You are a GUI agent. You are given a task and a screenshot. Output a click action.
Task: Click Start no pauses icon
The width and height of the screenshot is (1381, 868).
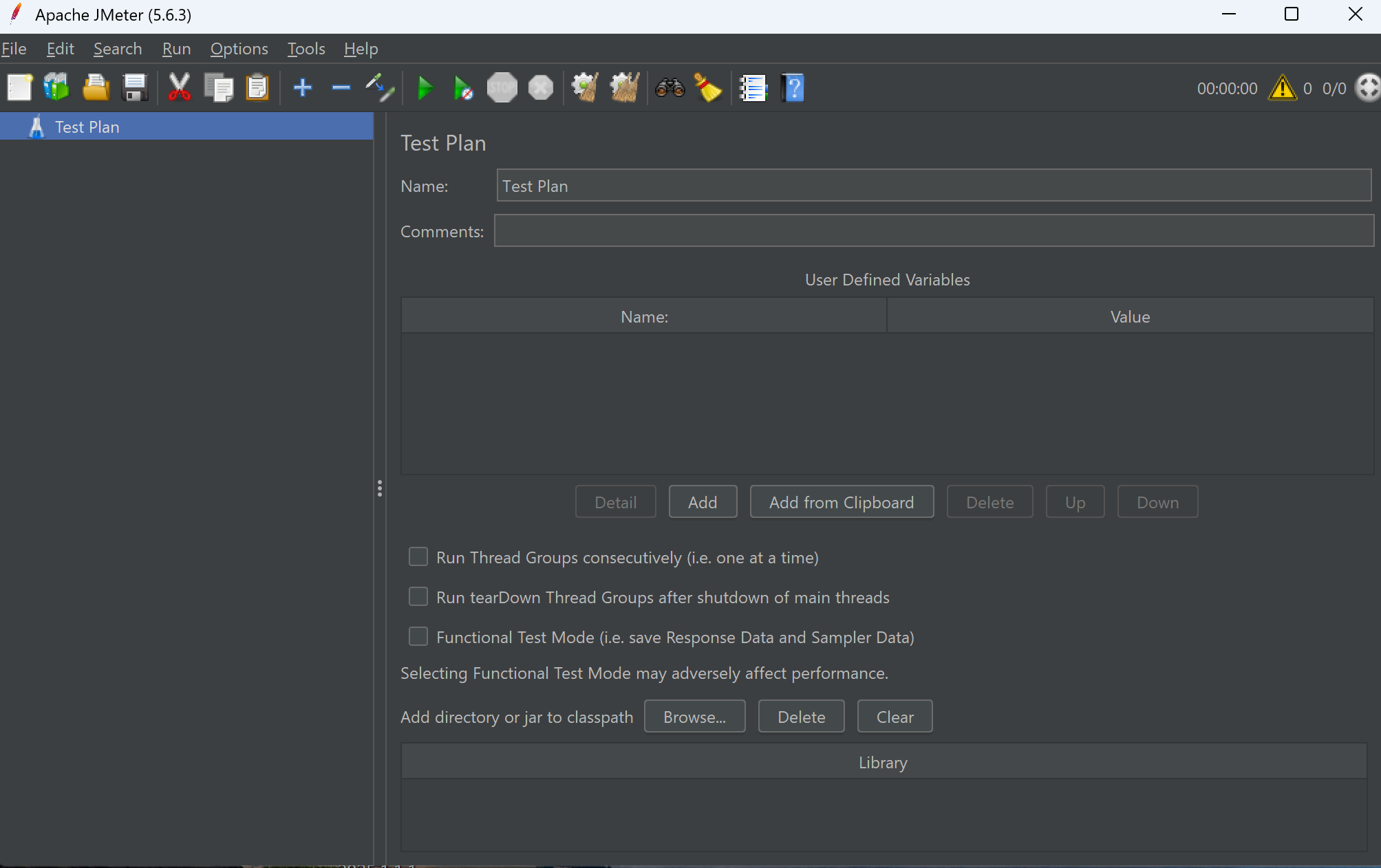coord(463,88)
